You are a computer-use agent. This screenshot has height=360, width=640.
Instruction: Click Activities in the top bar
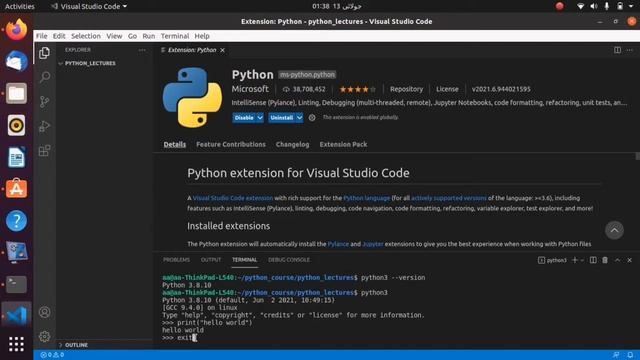[x=20, y=6]
